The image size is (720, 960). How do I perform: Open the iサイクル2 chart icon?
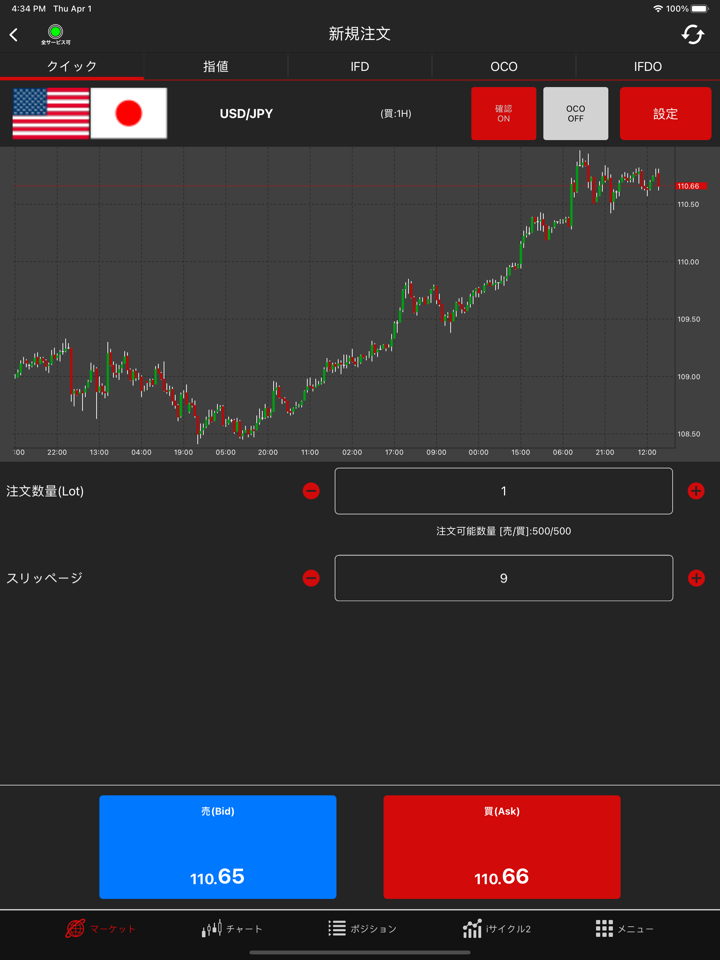(472, 928)
